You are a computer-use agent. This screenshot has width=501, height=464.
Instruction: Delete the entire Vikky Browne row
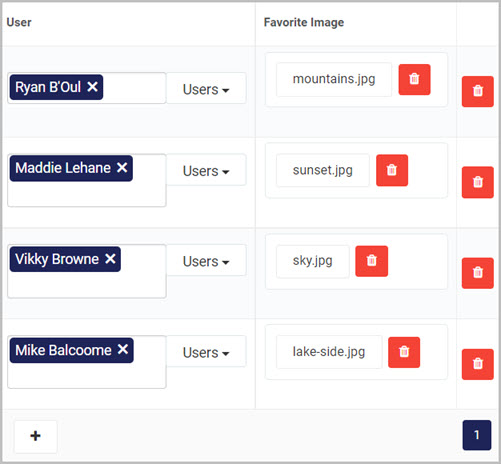point(478,273)
